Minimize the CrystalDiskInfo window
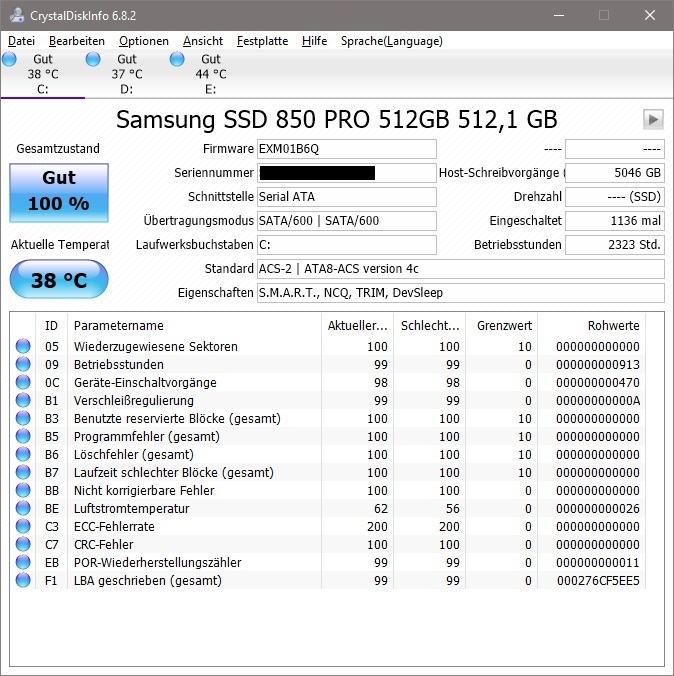This screenshot has height=676, width=674. [559, 15]
